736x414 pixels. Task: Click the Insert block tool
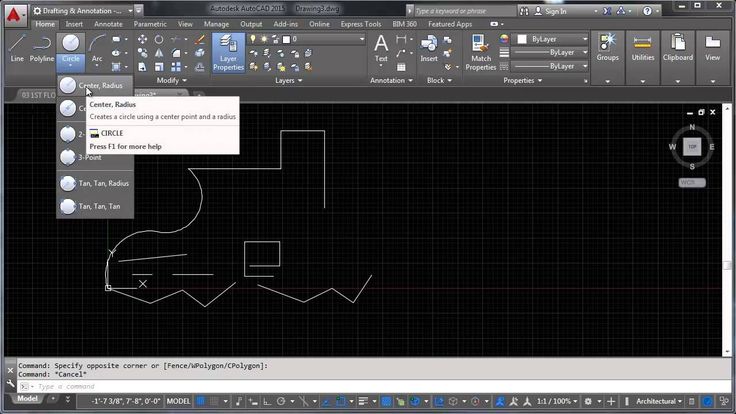point(429,49)
